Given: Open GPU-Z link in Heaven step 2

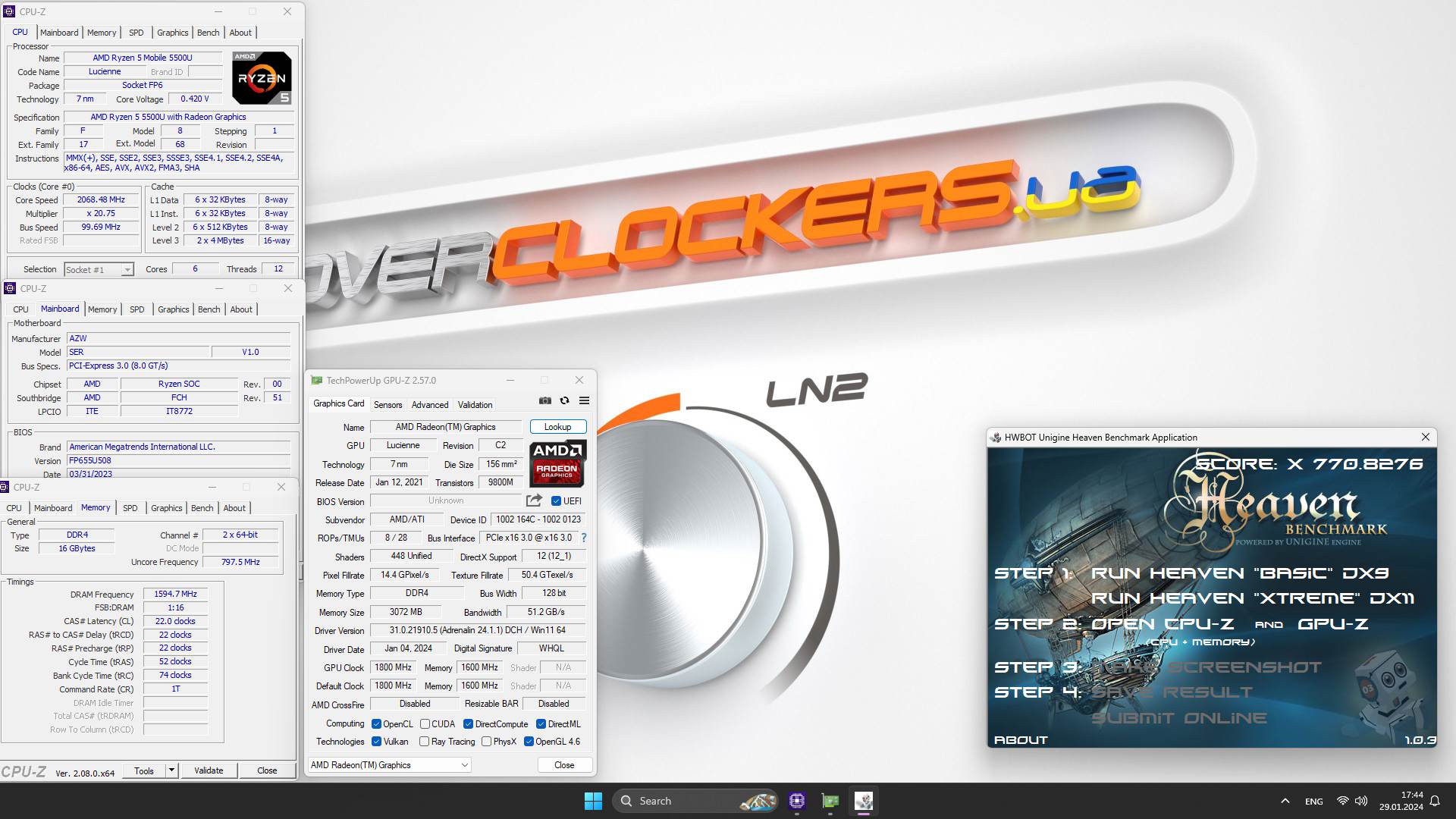Looking at the screenshot, I should (x=1333, y=624).
